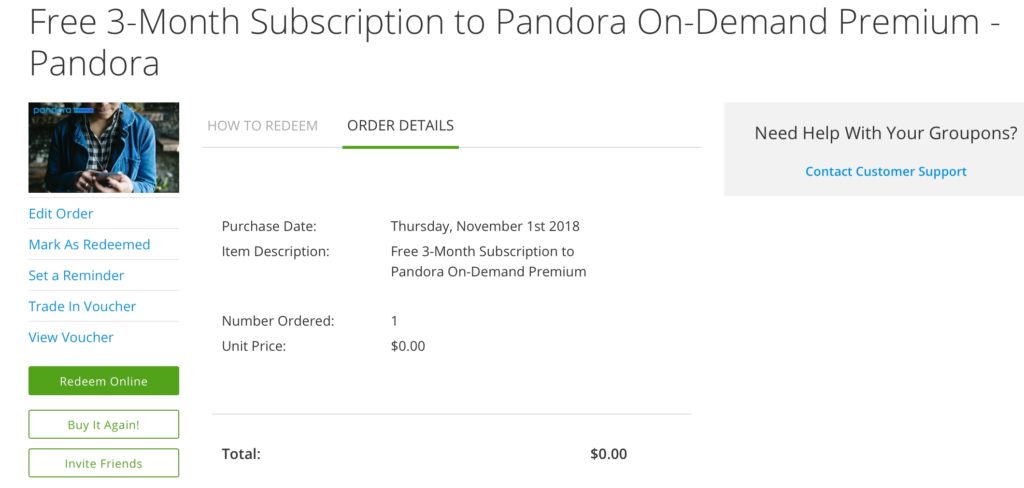Click the green Redeem Online button

coord(103,381)
